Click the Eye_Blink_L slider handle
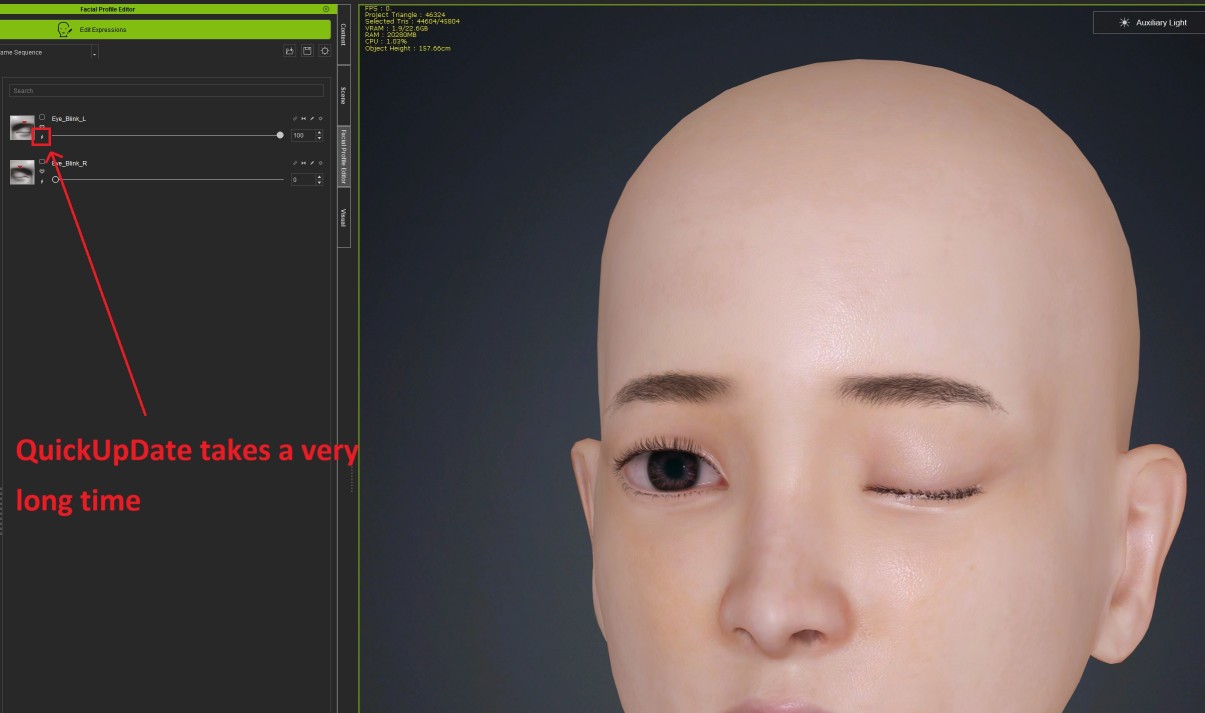Viewport: 1205px width, 713px height. [280, 135]
